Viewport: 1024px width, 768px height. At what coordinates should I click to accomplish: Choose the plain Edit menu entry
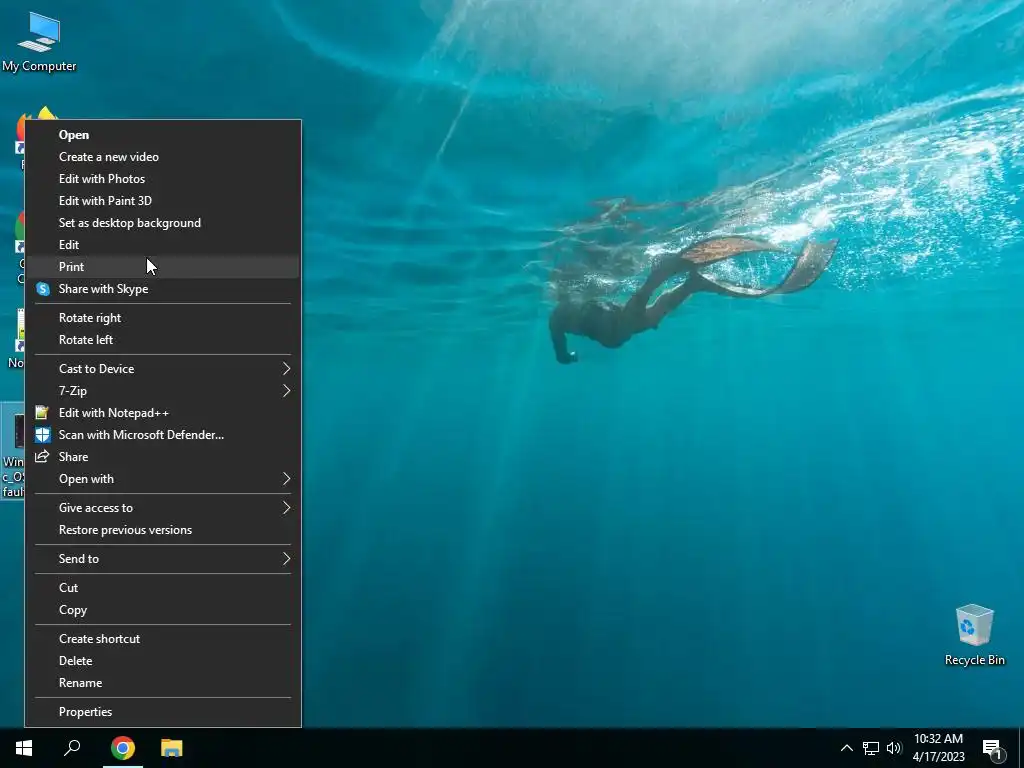pyautogui.click(x=163, y=245)
